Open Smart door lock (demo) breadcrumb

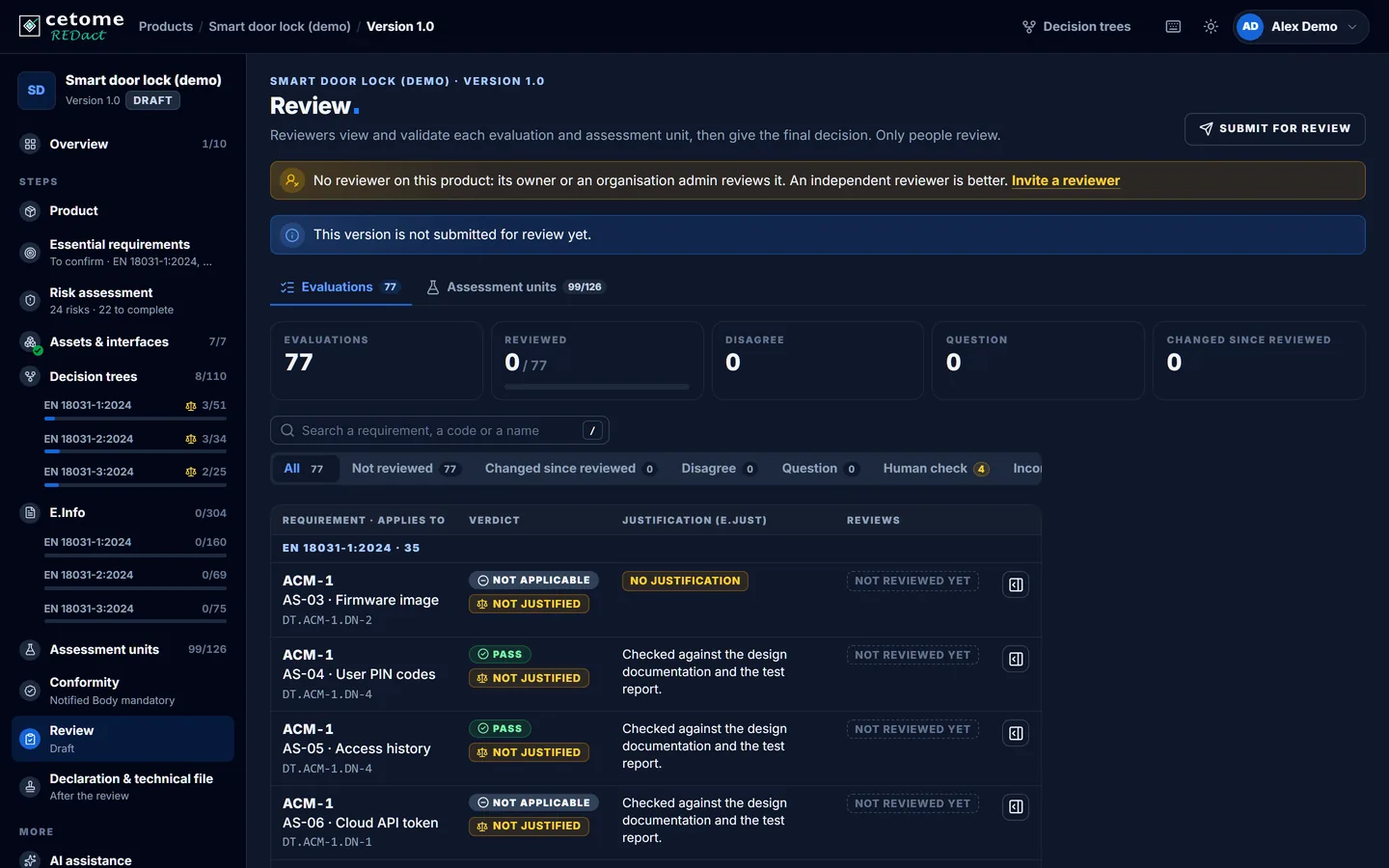(x=280, y=27)
